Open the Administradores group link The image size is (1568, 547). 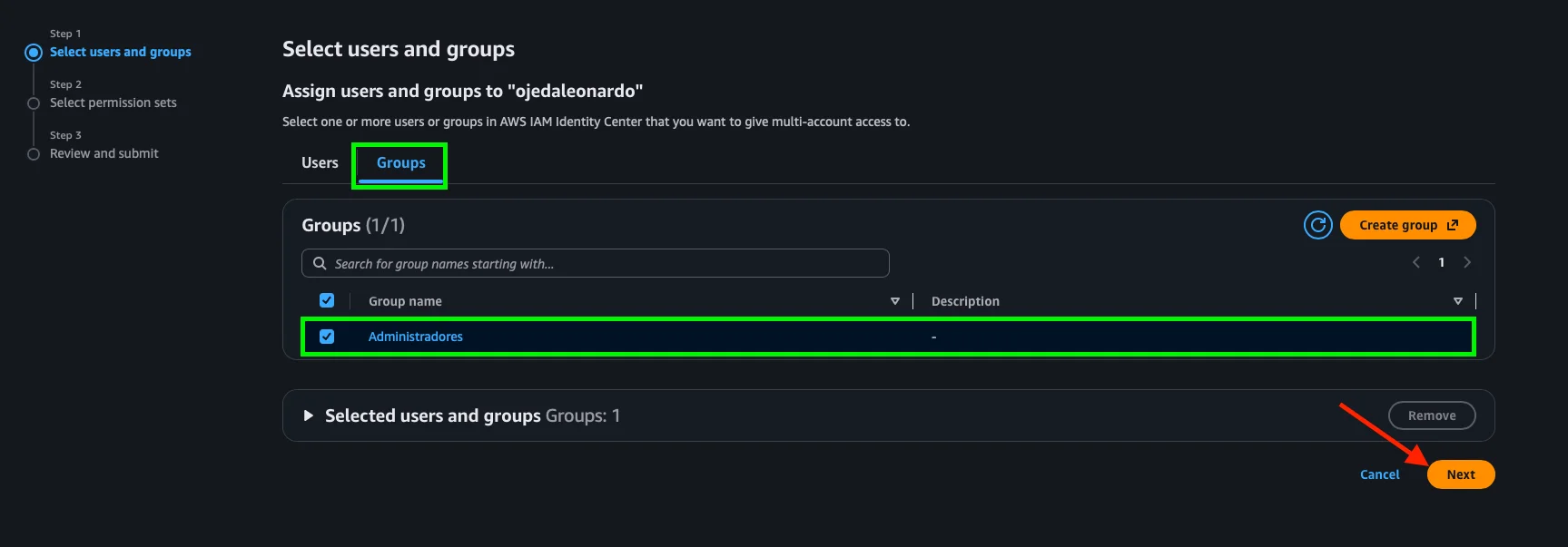(x=416, y=337)
